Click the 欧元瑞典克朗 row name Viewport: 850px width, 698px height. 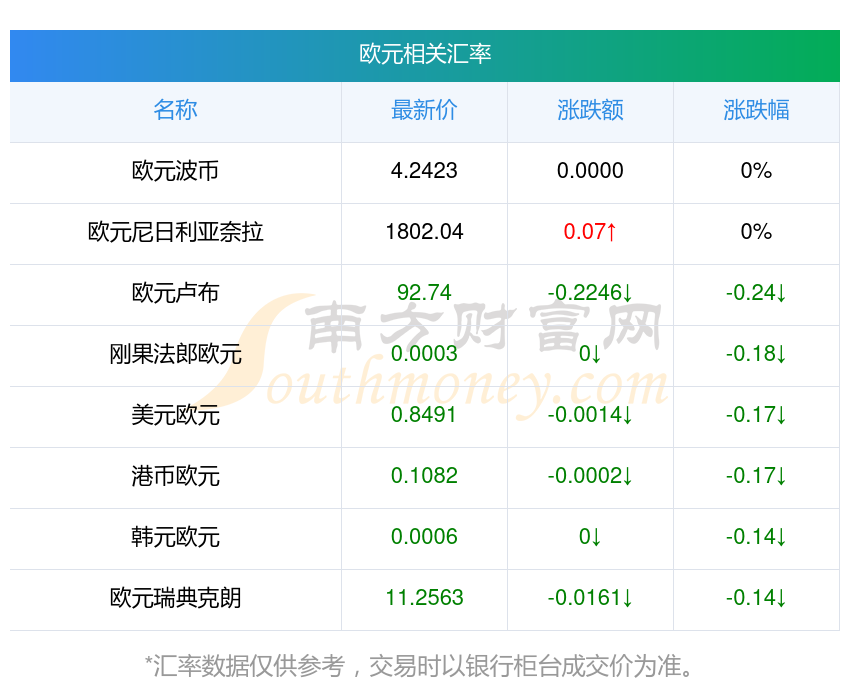click(175, 598)
